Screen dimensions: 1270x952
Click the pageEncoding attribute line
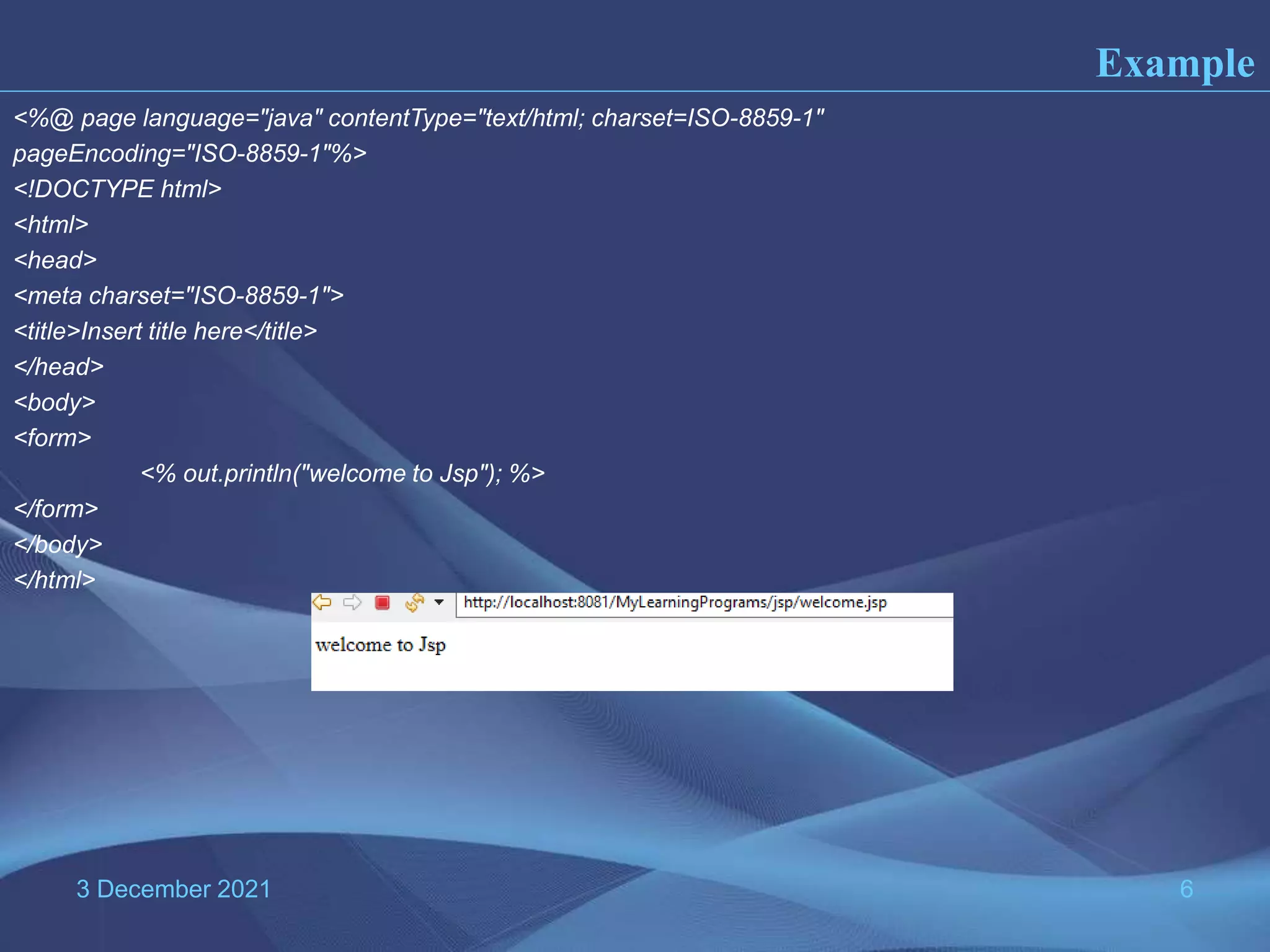coord(190,153)
